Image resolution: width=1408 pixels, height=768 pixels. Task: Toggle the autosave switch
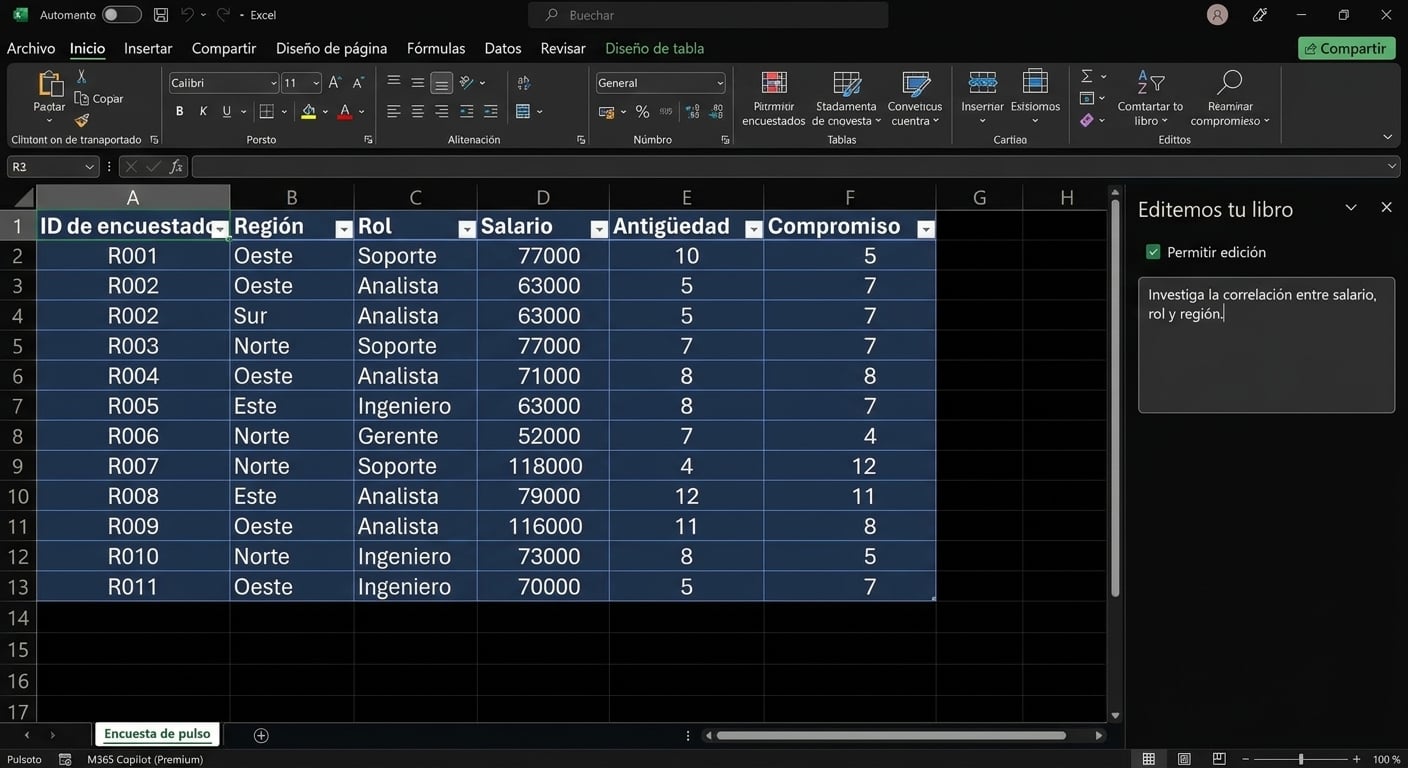pos(122,15)
